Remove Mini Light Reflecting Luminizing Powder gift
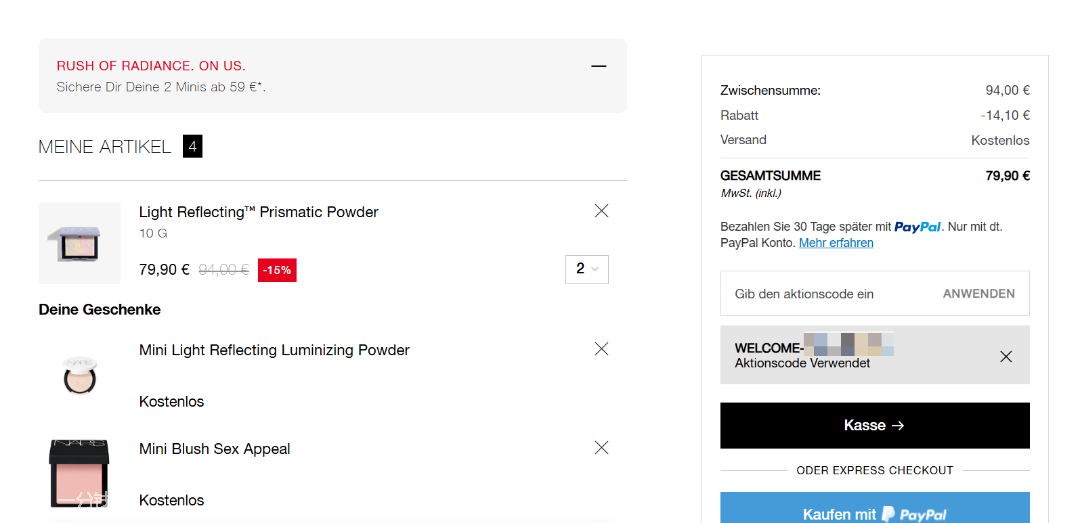This screenshot has height=523, width=1080. click(x=601, y=349)
